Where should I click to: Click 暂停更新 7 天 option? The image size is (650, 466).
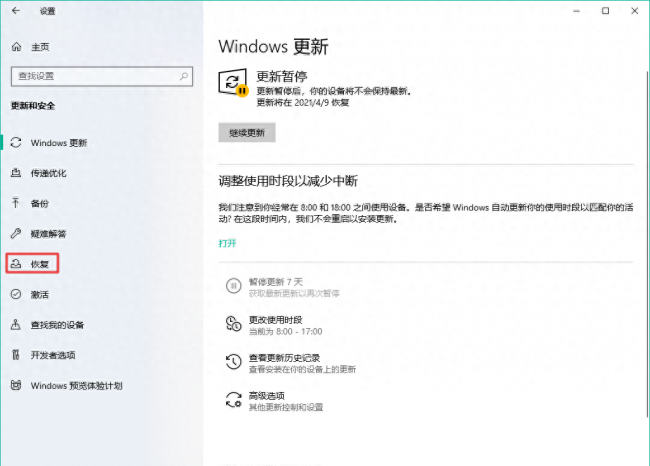pos(283,287)
